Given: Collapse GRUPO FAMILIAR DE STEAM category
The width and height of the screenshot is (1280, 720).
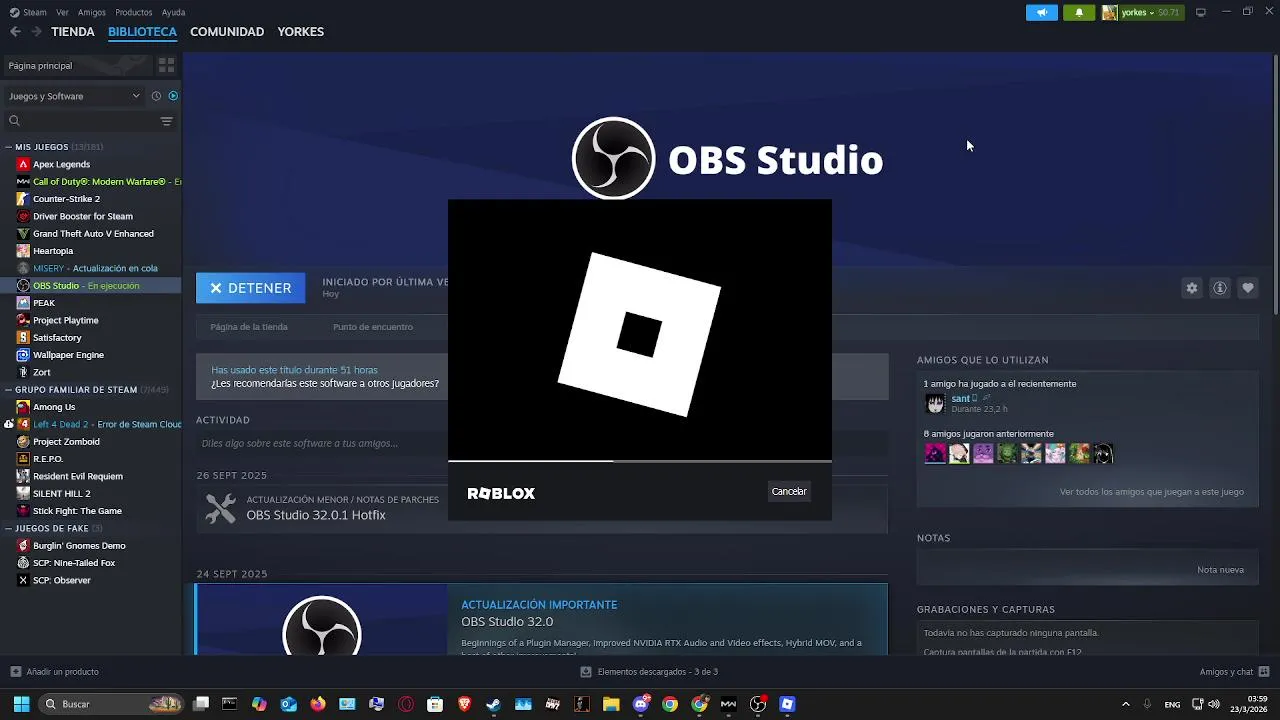Looking at the screenshot, I should coord(9,390).
